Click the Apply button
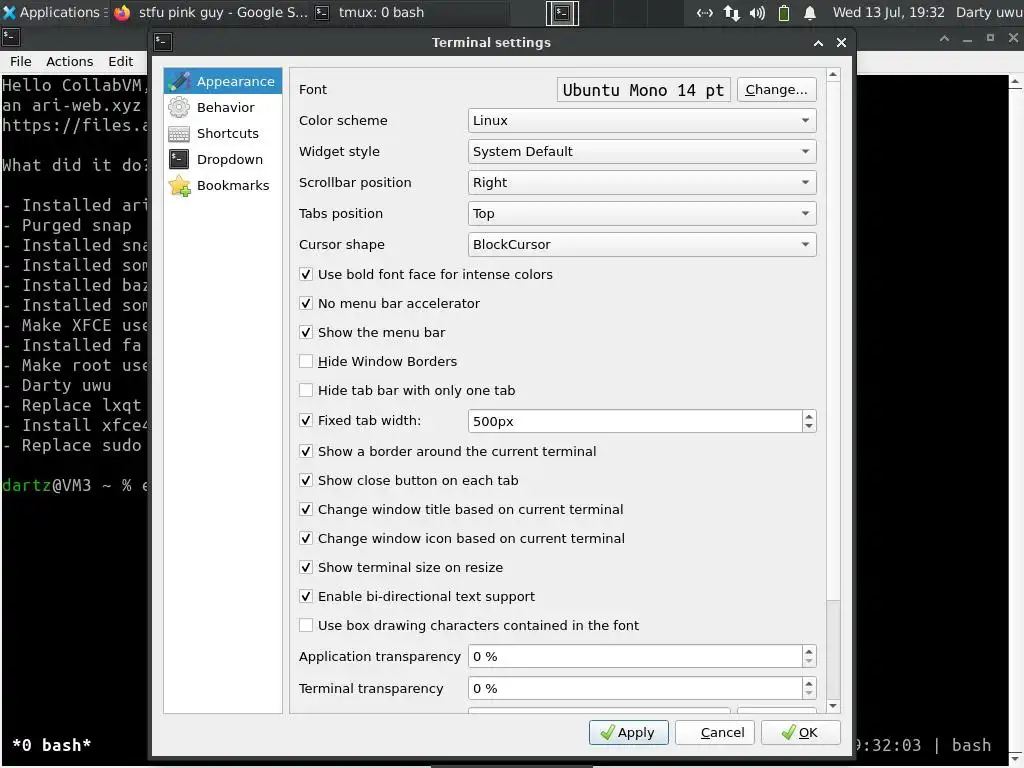Image resolution: width=1024 pixels, height=768 pixels. point(628,733)
